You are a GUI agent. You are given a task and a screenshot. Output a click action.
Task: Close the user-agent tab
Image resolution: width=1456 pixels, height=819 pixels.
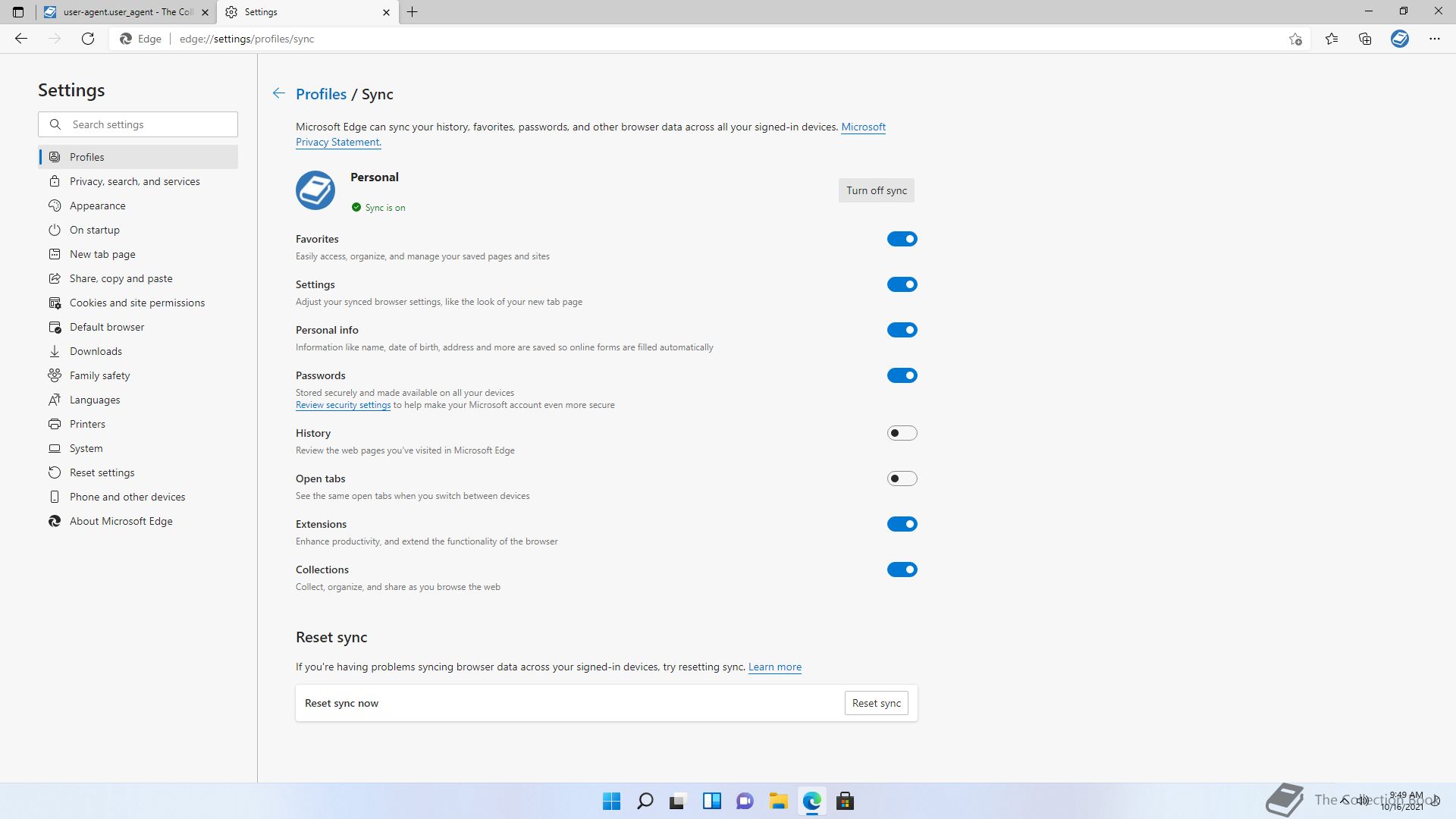[x=205, y=12]
